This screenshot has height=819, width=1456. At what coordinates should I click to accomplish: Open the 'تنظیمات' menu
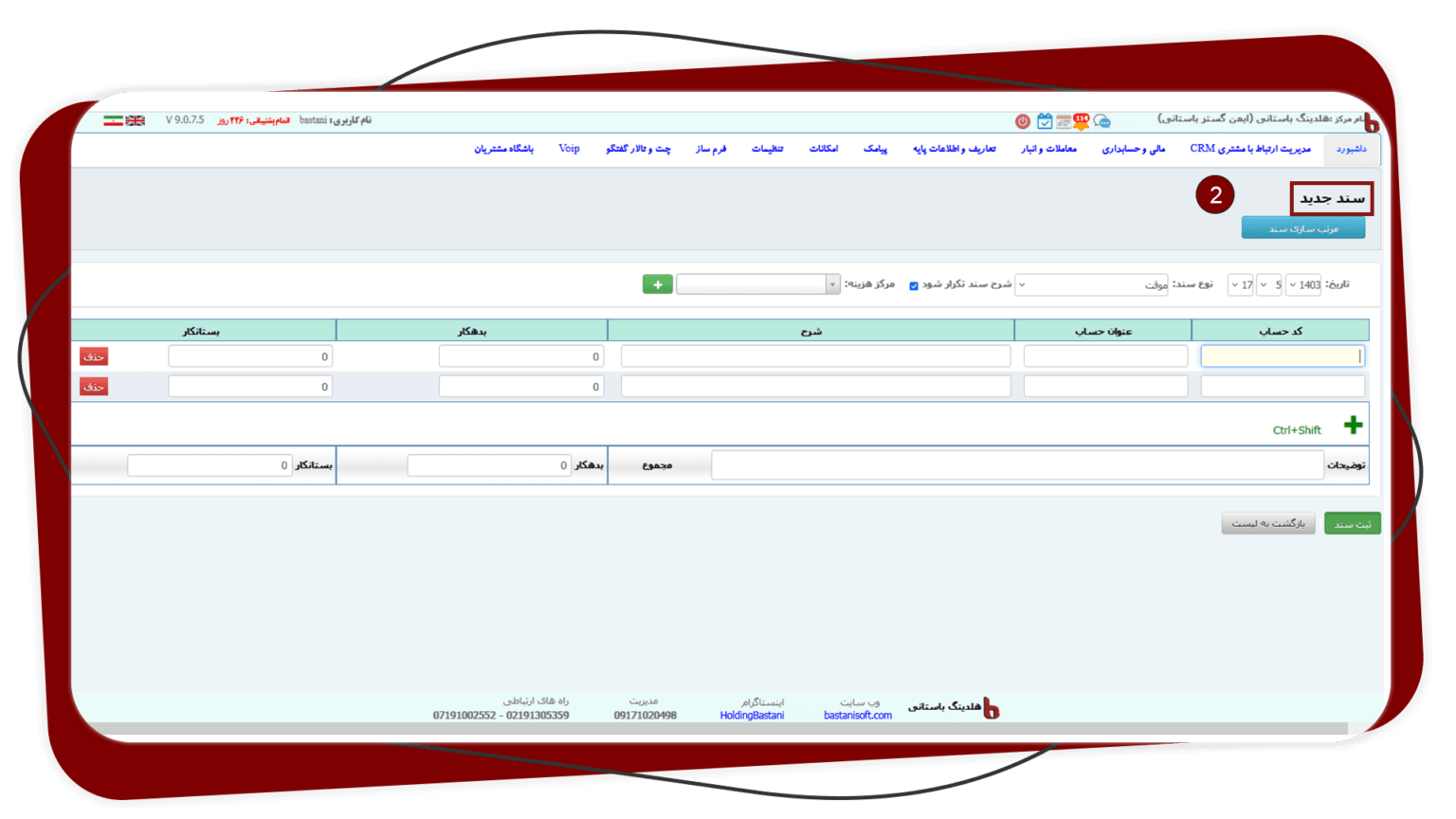pyautogui.click(x=767, y=149)
